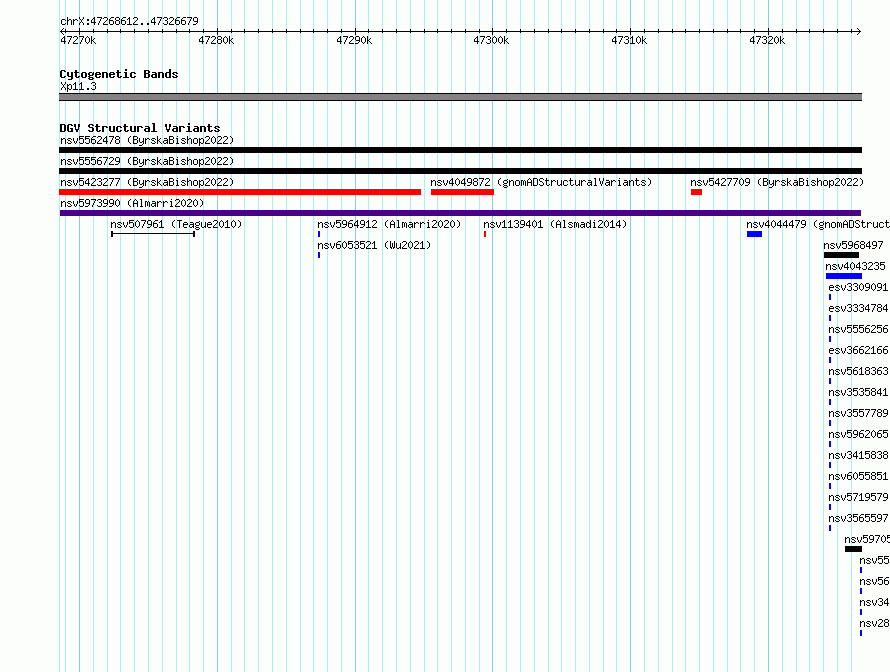Click the nsv5423277 (ByrskaBishop2022) label
Viewport: 890px width, 672px height.
point(147,182)
